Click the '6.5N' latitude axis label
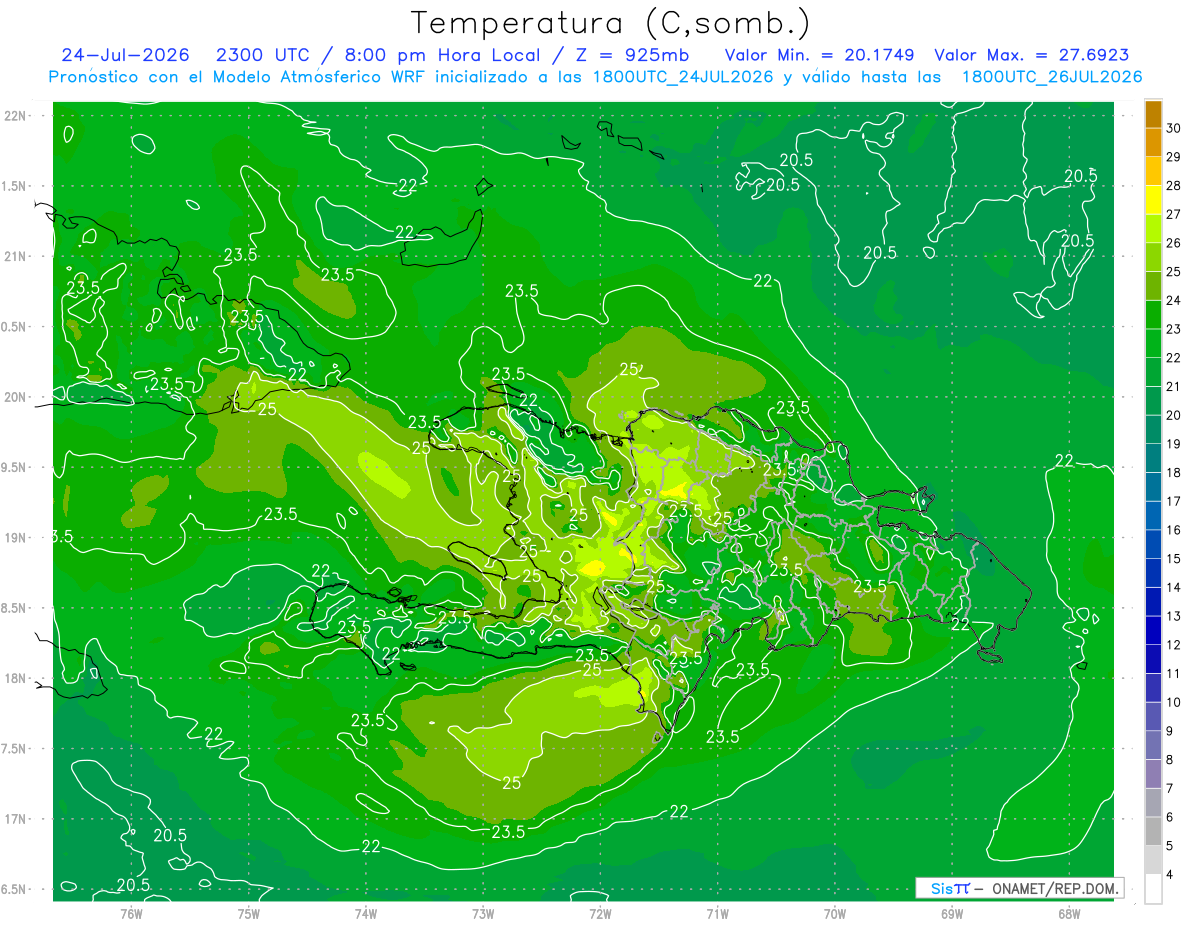This screenshot has height=927, width=1200. point(15,889)
